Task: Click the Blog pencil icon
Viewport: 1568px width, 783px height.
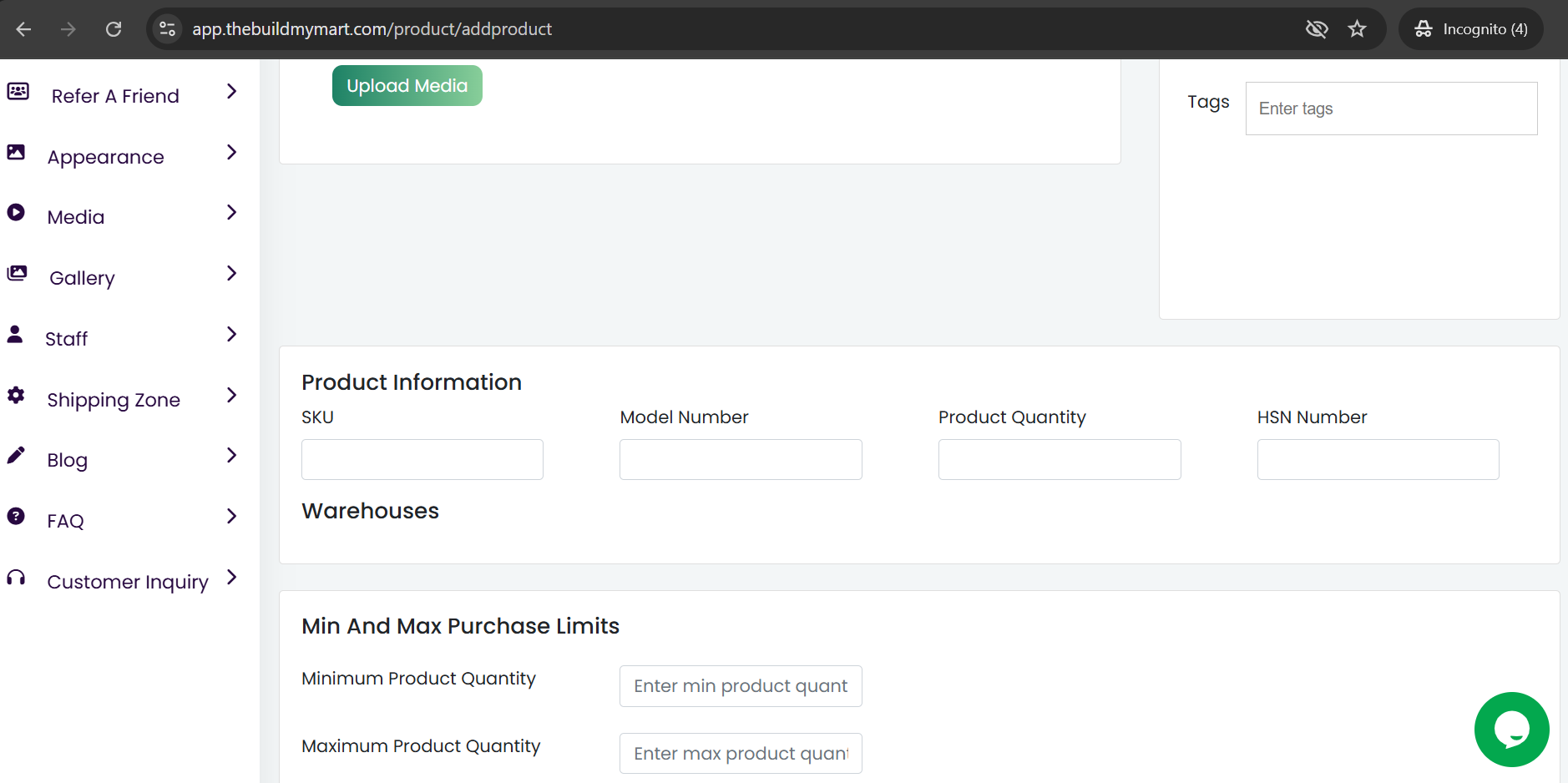Action: [x=16, y=455]
